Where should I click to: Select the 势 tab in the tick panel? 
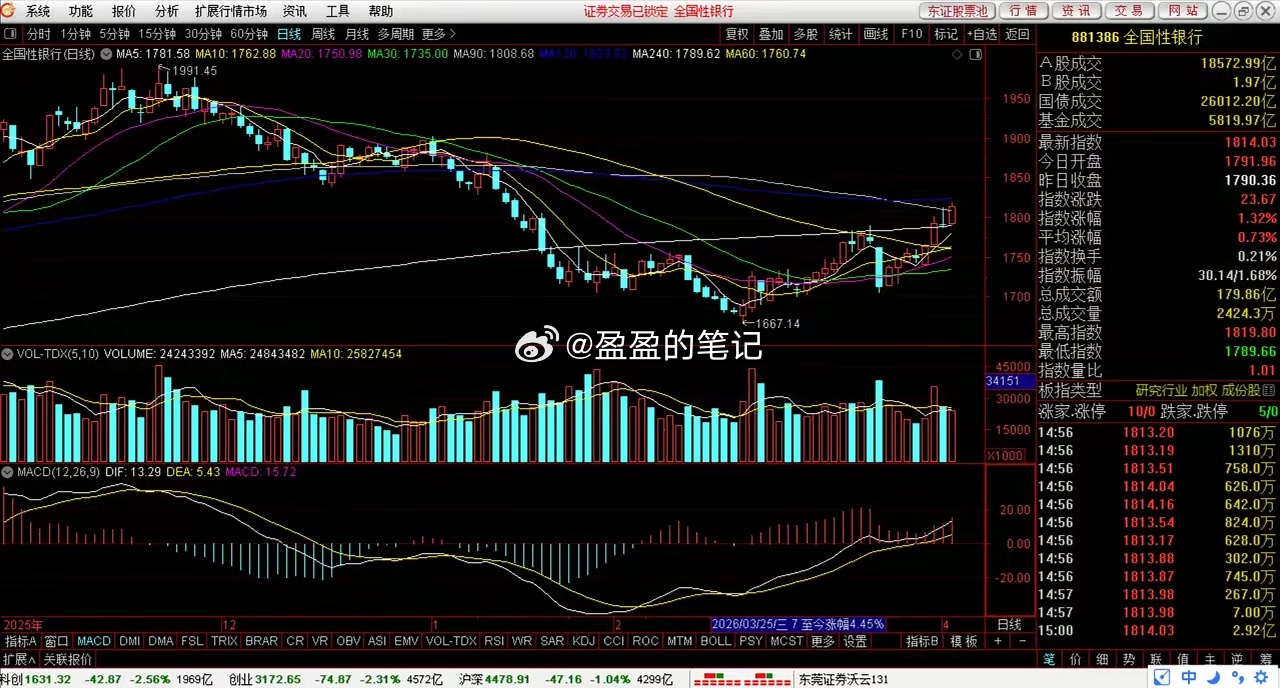[1127, 659]
